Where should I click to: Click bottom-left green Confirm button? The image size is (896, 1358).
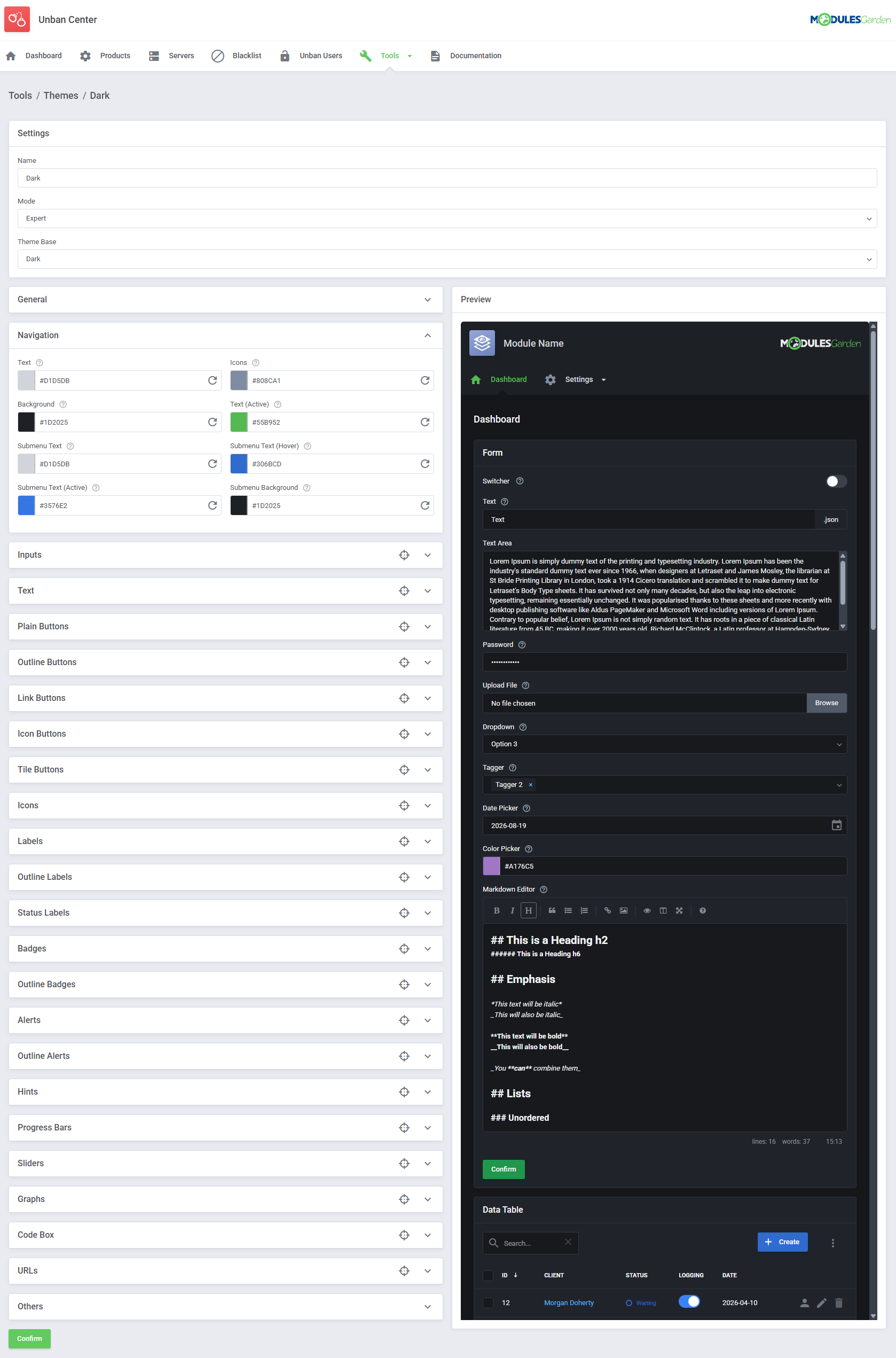[30, 1339]
